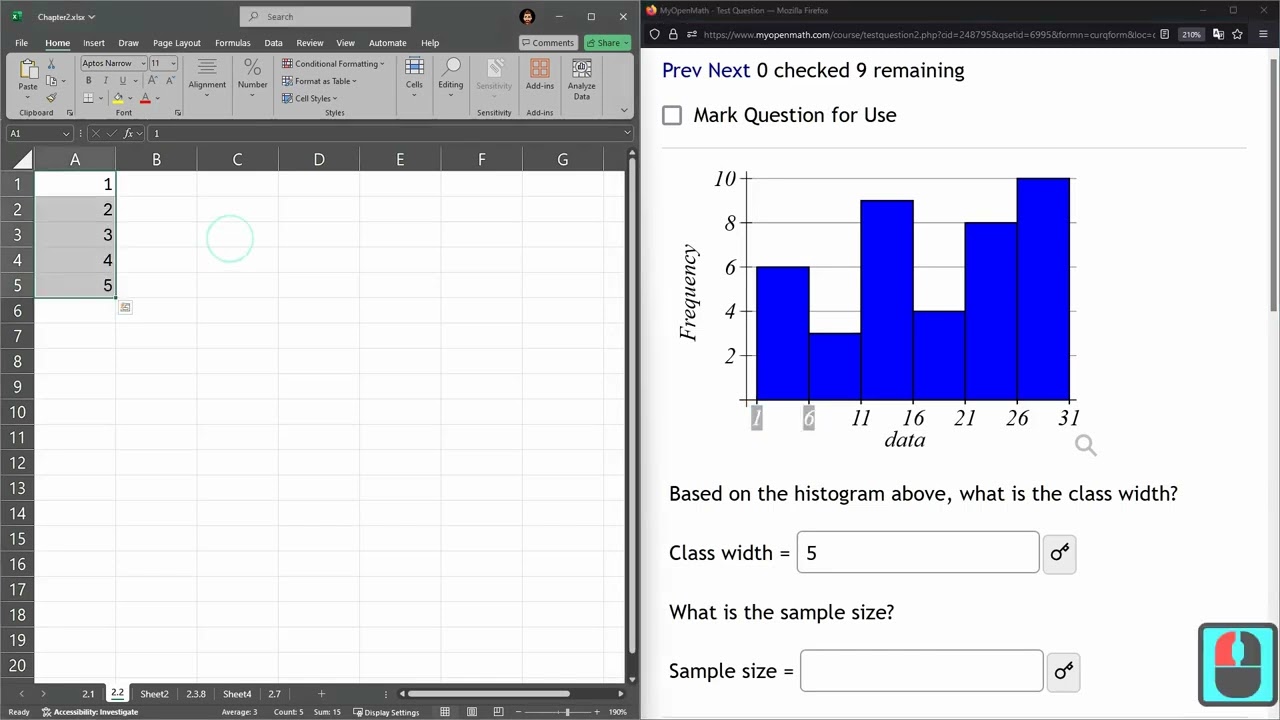The image size is (1280, 720).
Task: Click the key icon next to Class width
Action: pyautogui.click(x=1059, y=553)
